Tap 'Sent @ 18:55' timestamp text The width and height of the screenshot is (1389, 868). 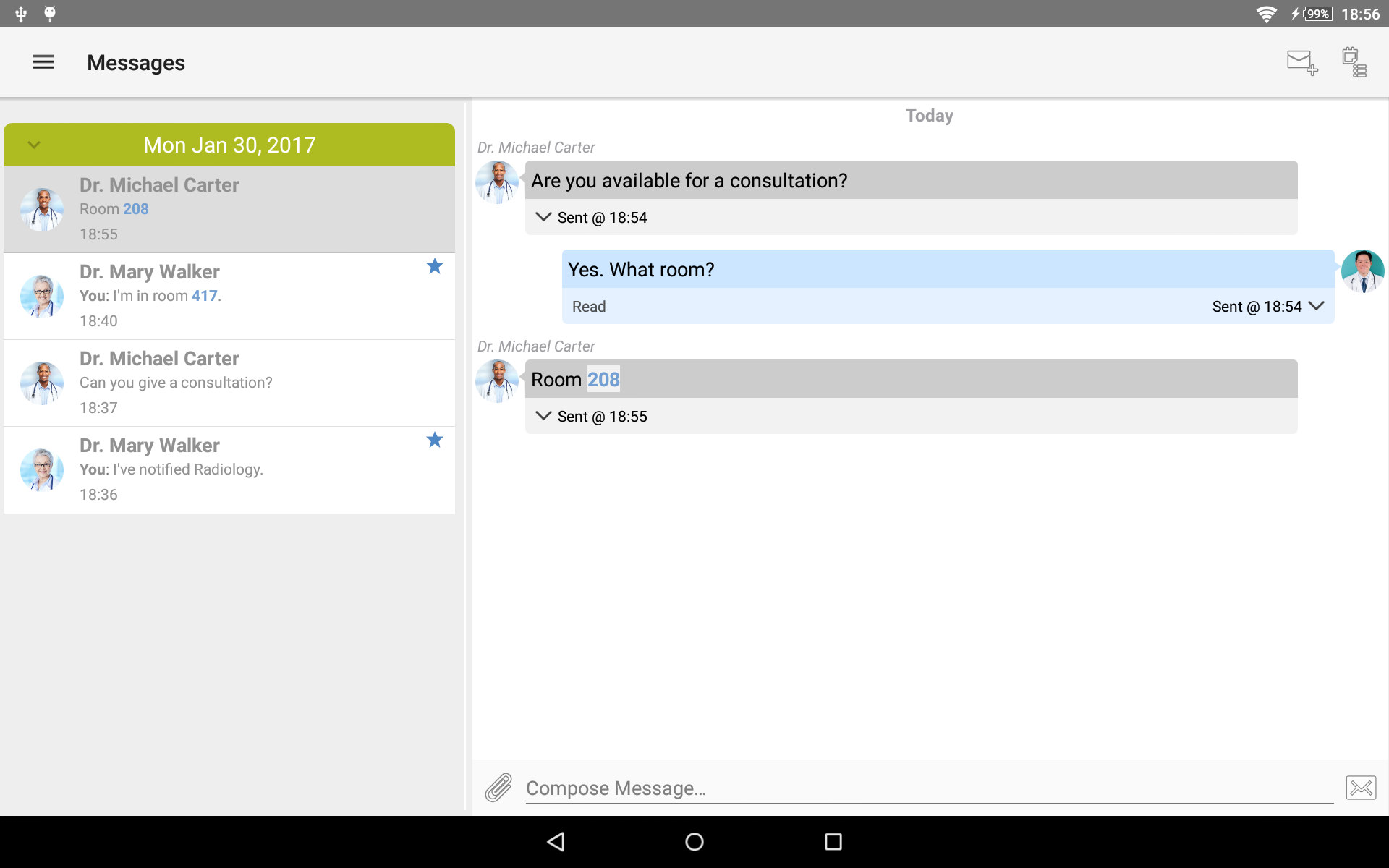point(603,417)
